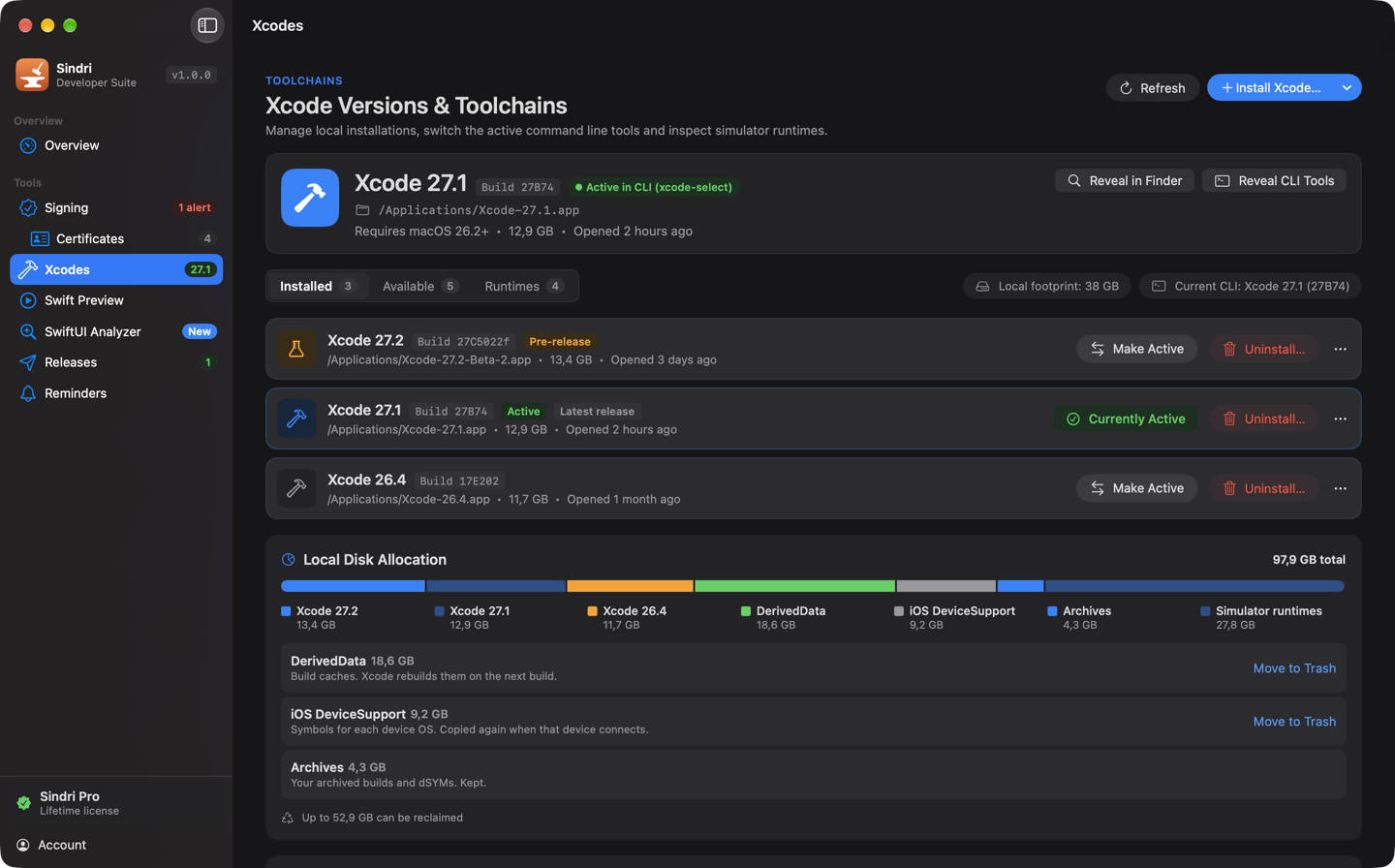1395x868 pixels.
Task: Move DerivedData to Trash
Action: (1294, 668)
